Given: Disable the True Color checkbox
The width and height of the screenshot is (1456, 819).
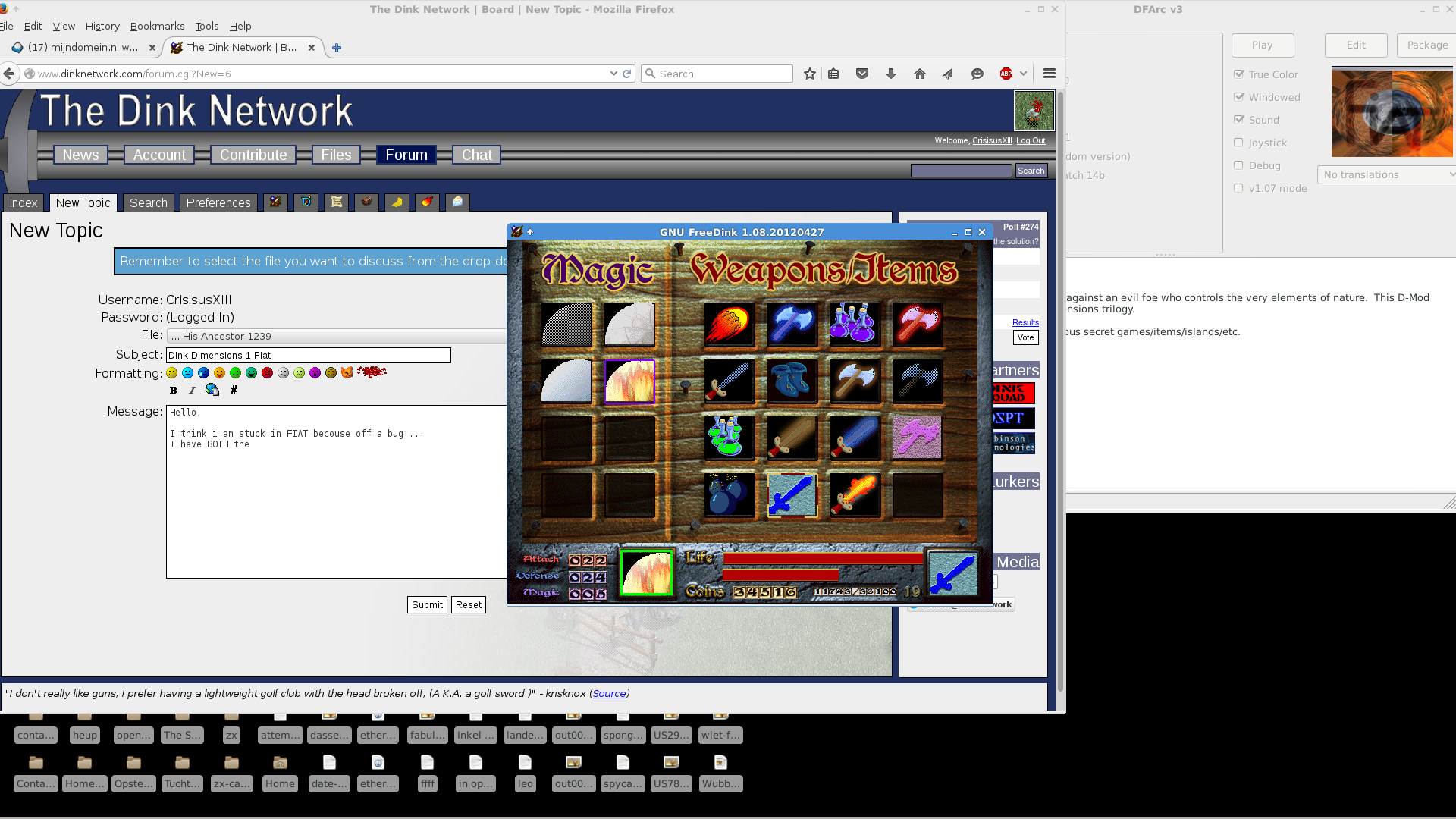Looking at the screenshot, I should (1239, 74).
